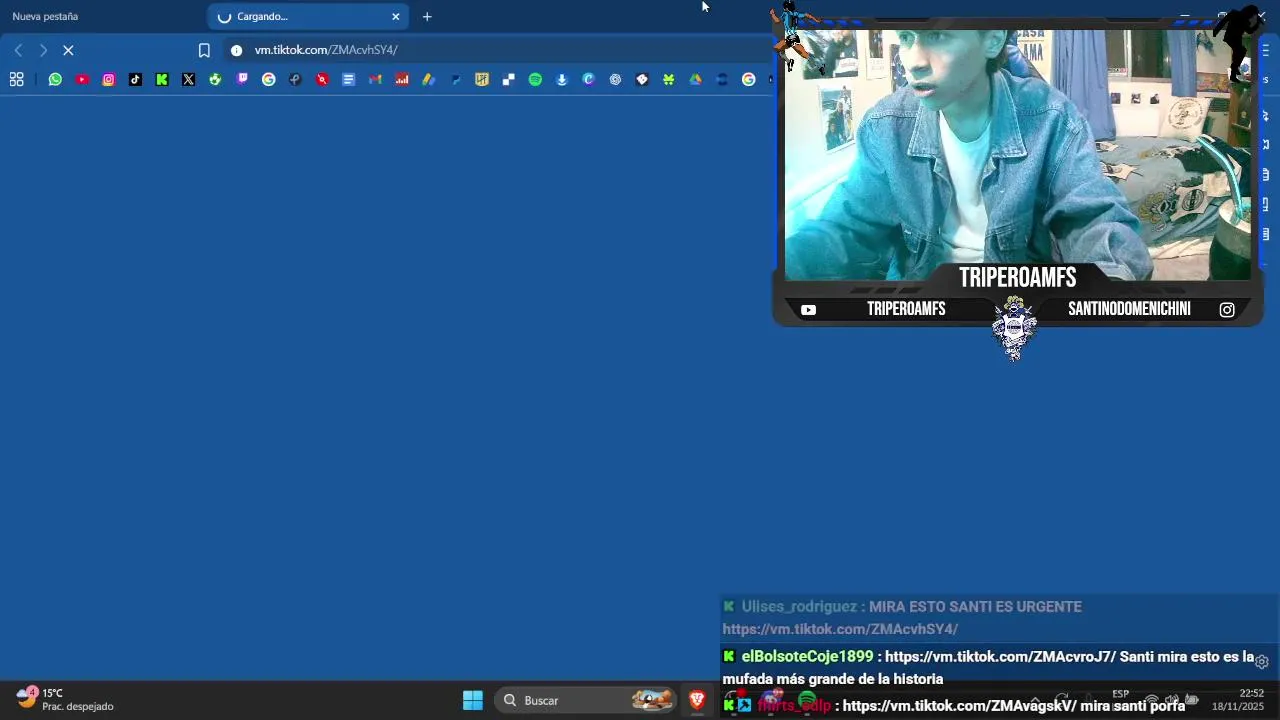
Task: Go forward to next page
Action: coord(43,50)
